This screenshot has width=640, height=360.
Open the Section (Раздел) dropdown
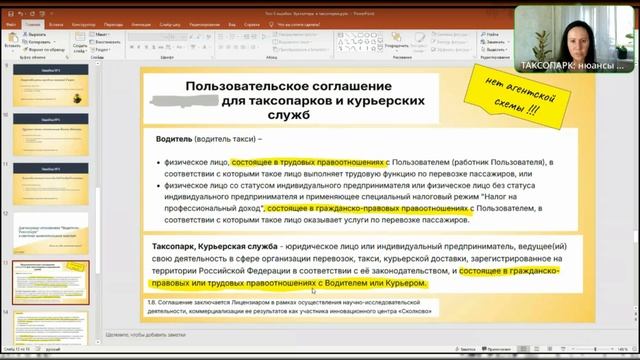pos(100,50)
